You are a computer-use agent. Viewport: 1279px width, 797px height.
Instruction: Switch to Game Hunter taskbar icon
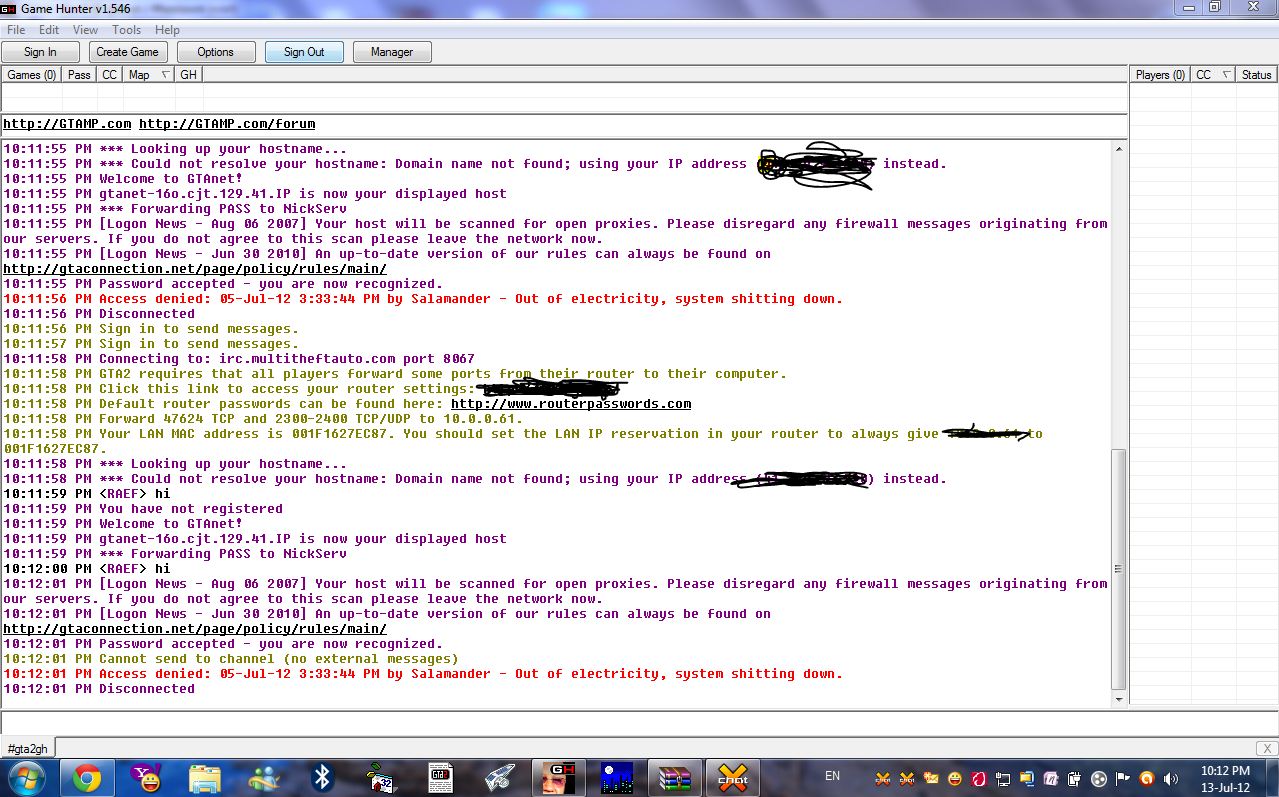point(558,777)
